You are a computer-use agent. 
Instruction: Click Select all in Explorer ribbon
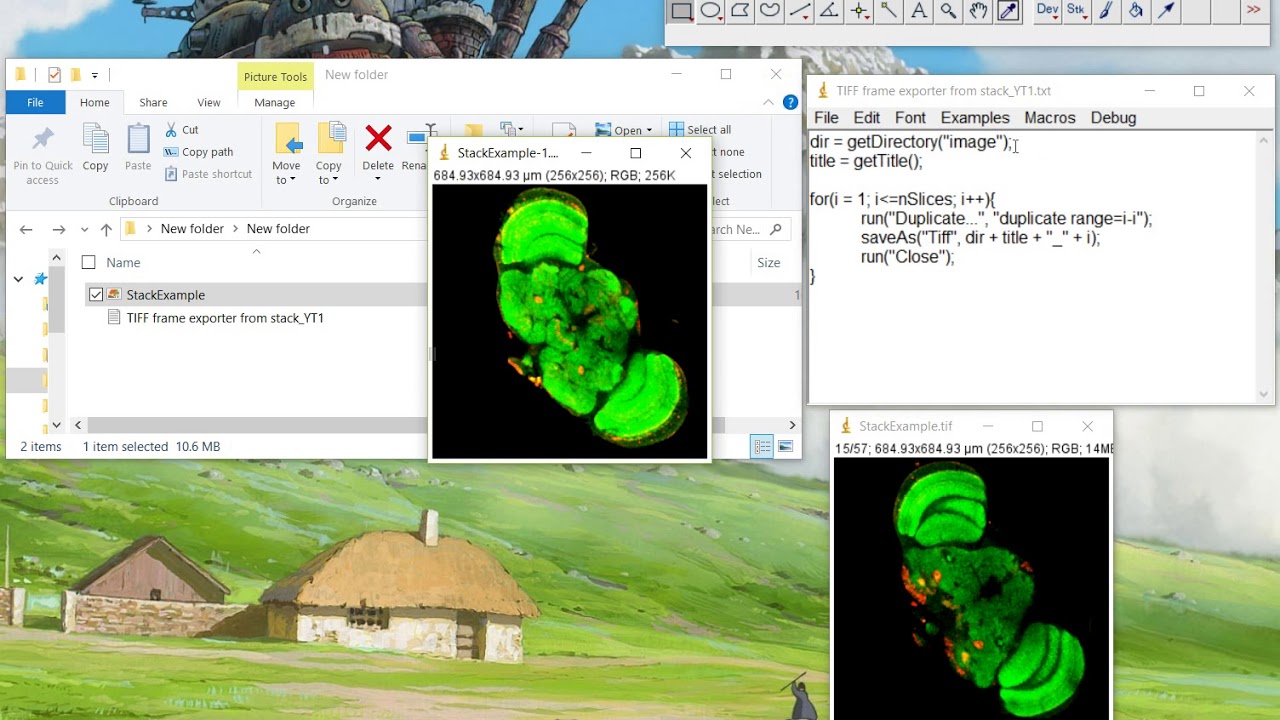[x=700, y=130]
